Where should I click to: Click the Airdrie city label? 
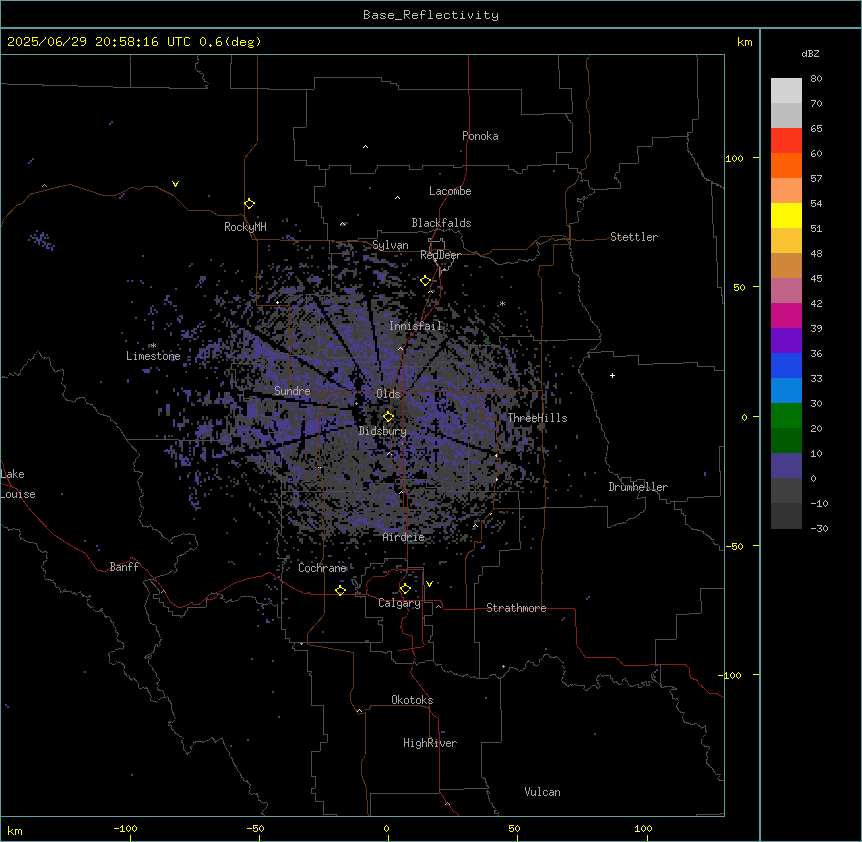pyautogui.click(x=404, y=537)
